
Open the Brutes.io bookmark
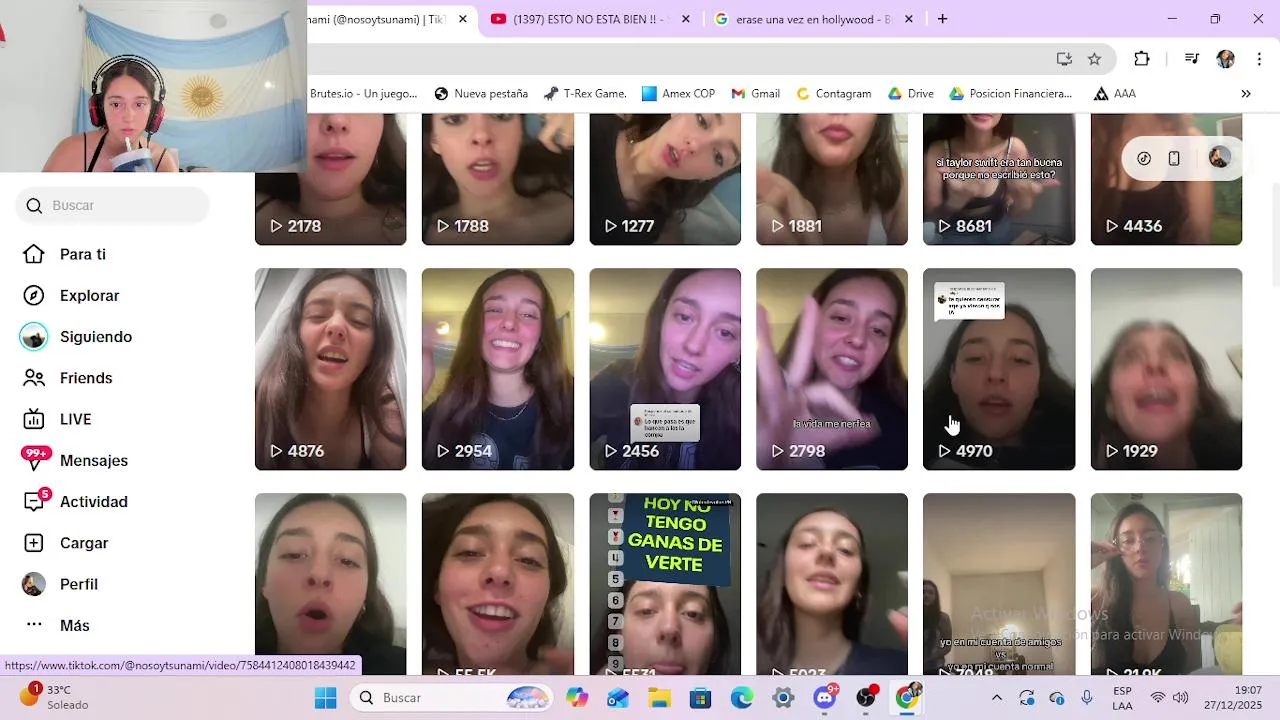click(363, 93)
